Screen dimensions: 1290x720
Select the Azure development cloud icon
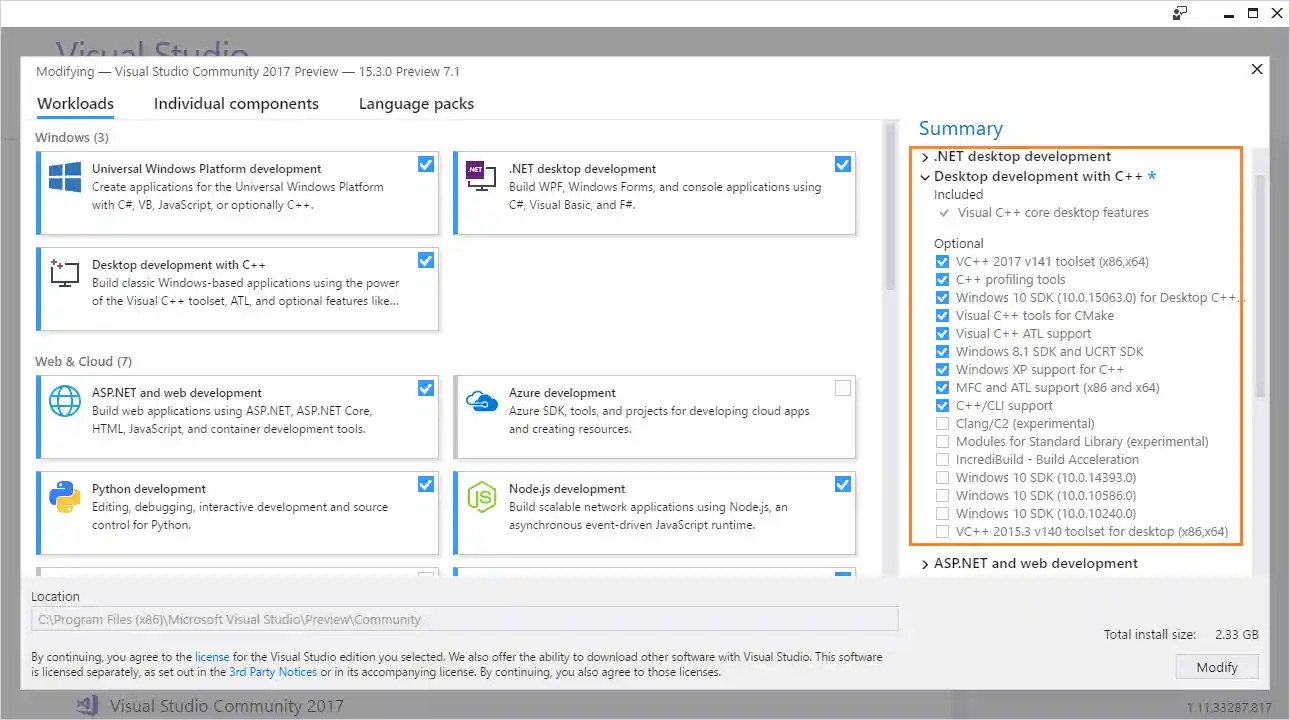481,400
